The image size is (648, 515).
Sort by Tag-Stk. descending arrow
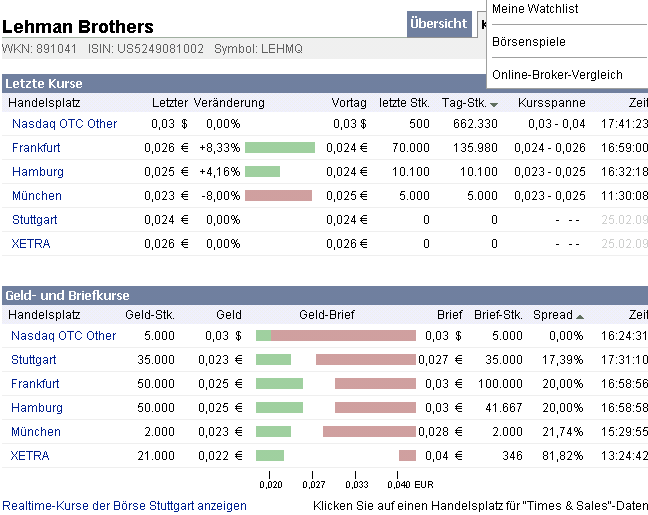tap(494, 104)
